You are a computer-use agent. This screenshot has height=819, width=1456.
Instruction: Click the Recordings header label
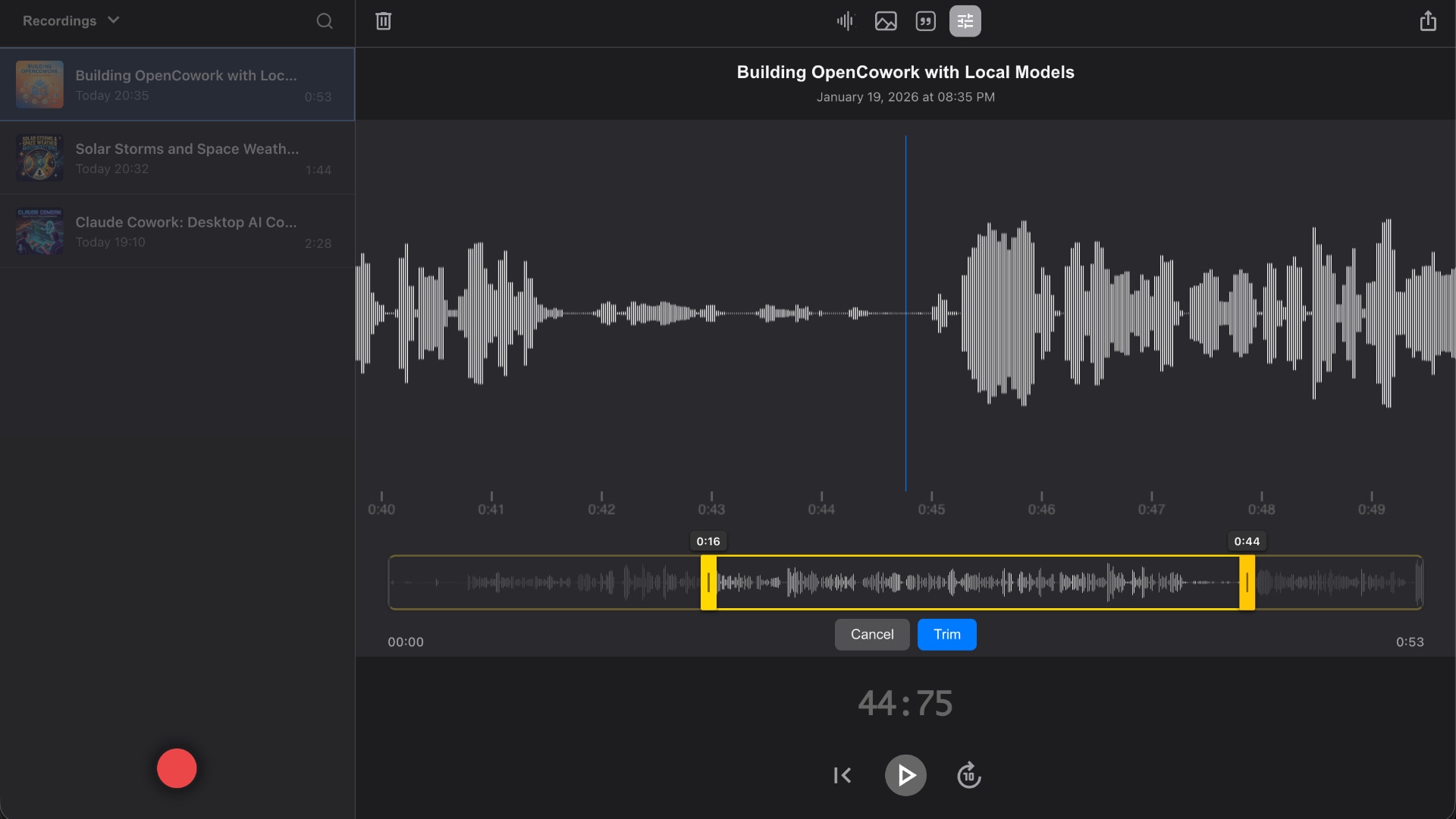[59, 21]
